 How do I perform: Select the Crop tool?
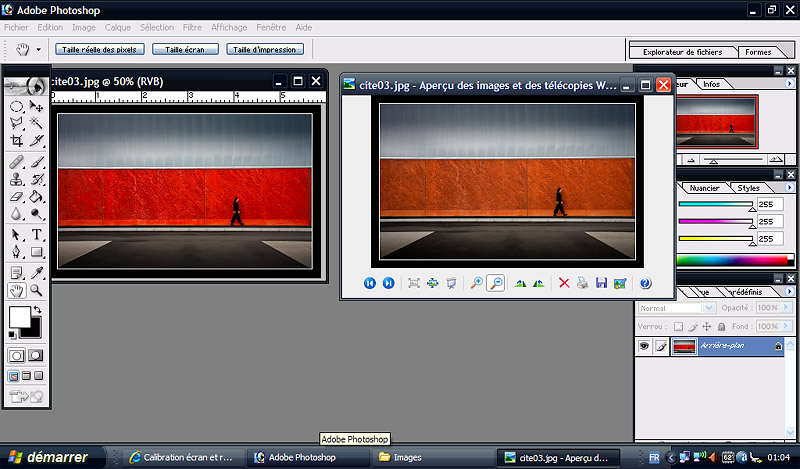(x=16, y=140)
